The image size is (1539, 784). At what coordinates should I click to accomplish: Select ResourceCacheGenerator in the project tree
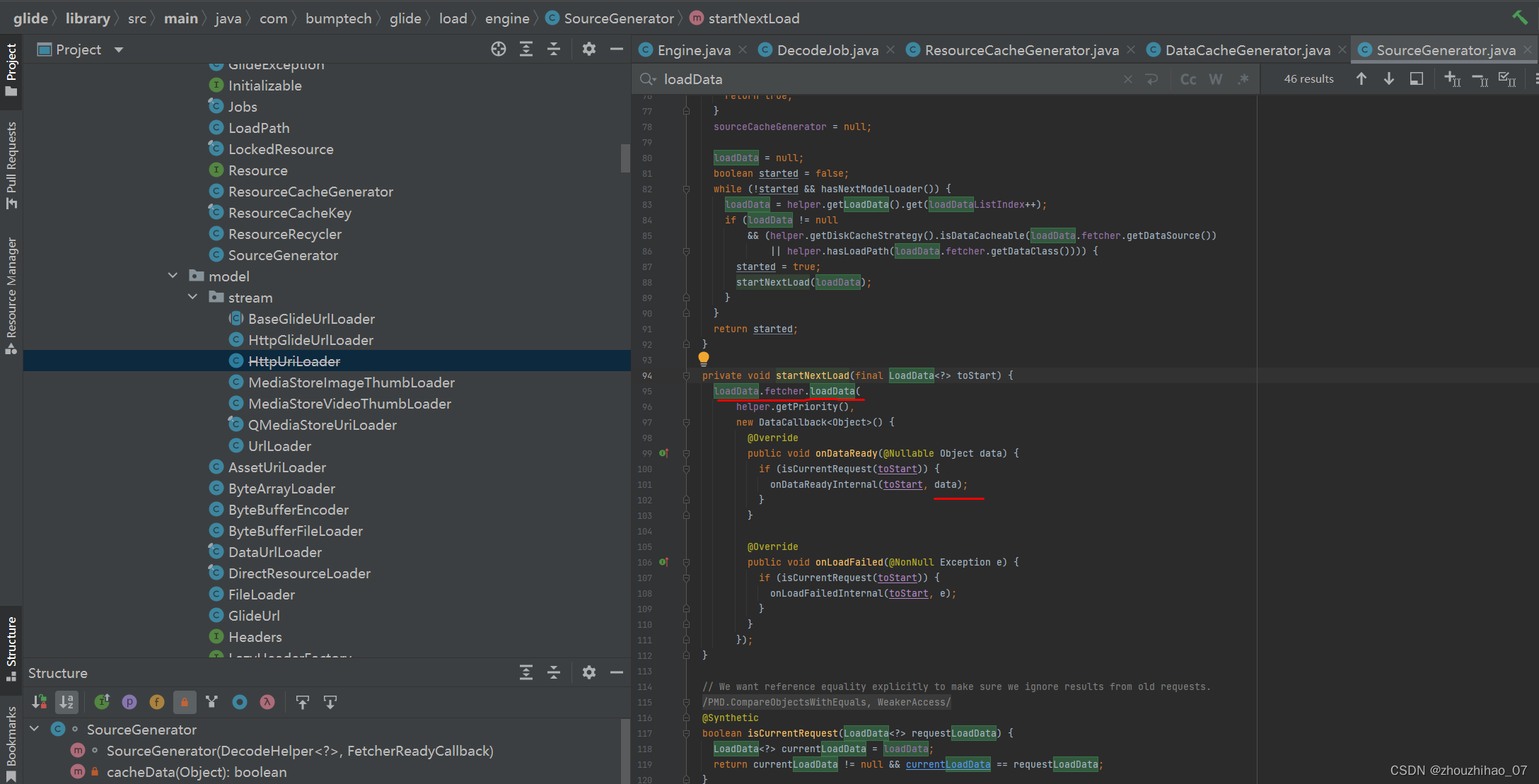(x=310, y=191)
